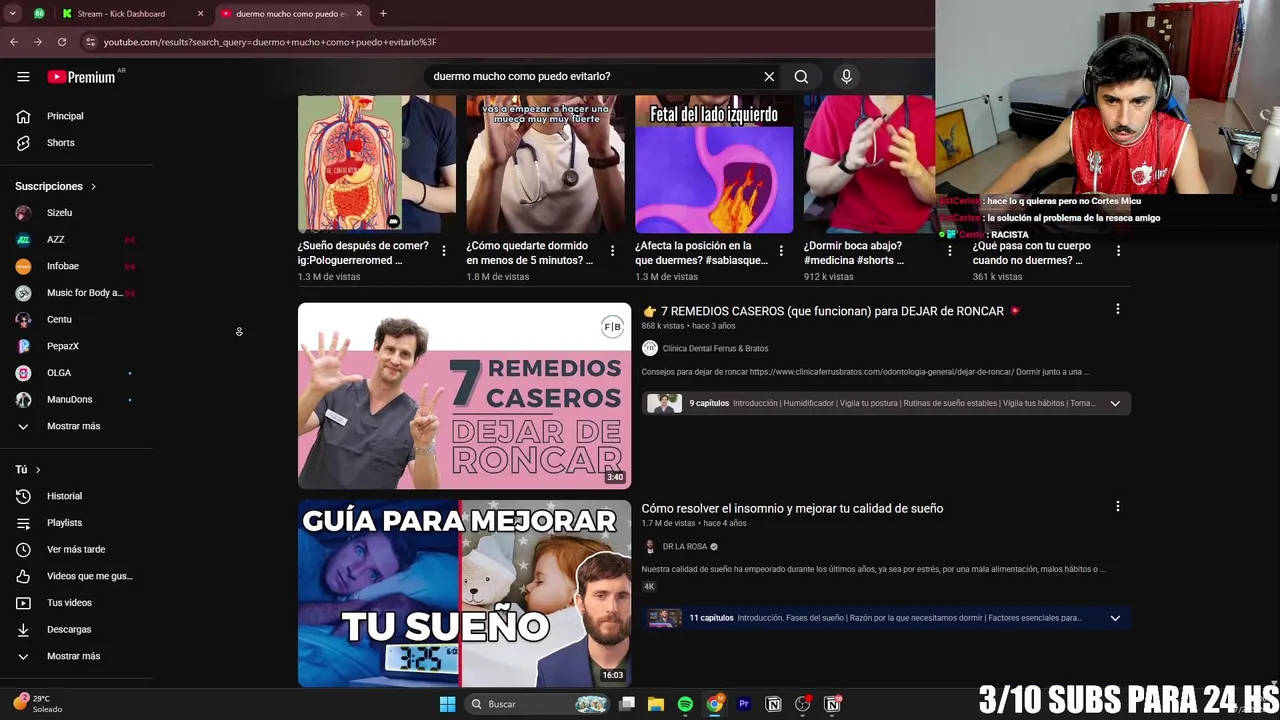
Task: Open options menu for Cómo resolver el insomnio
Action: click(1117, 507)
